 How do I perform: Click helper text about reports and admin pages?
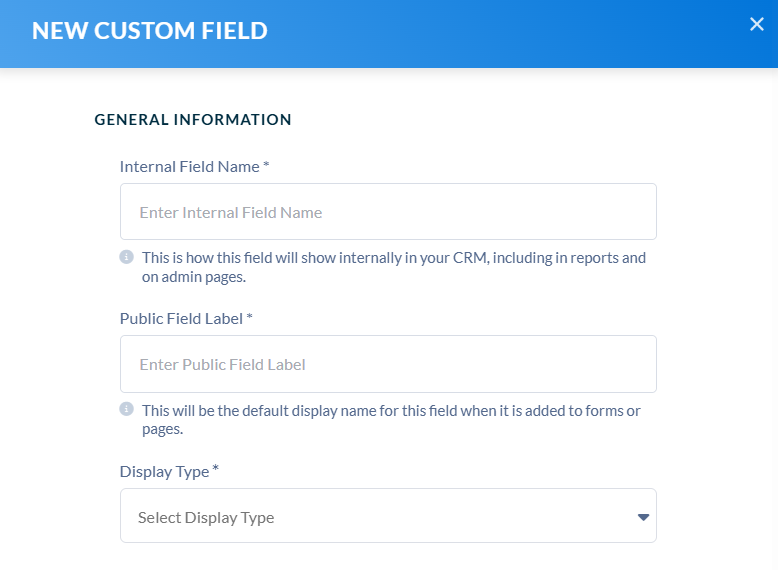pos(393,267)
